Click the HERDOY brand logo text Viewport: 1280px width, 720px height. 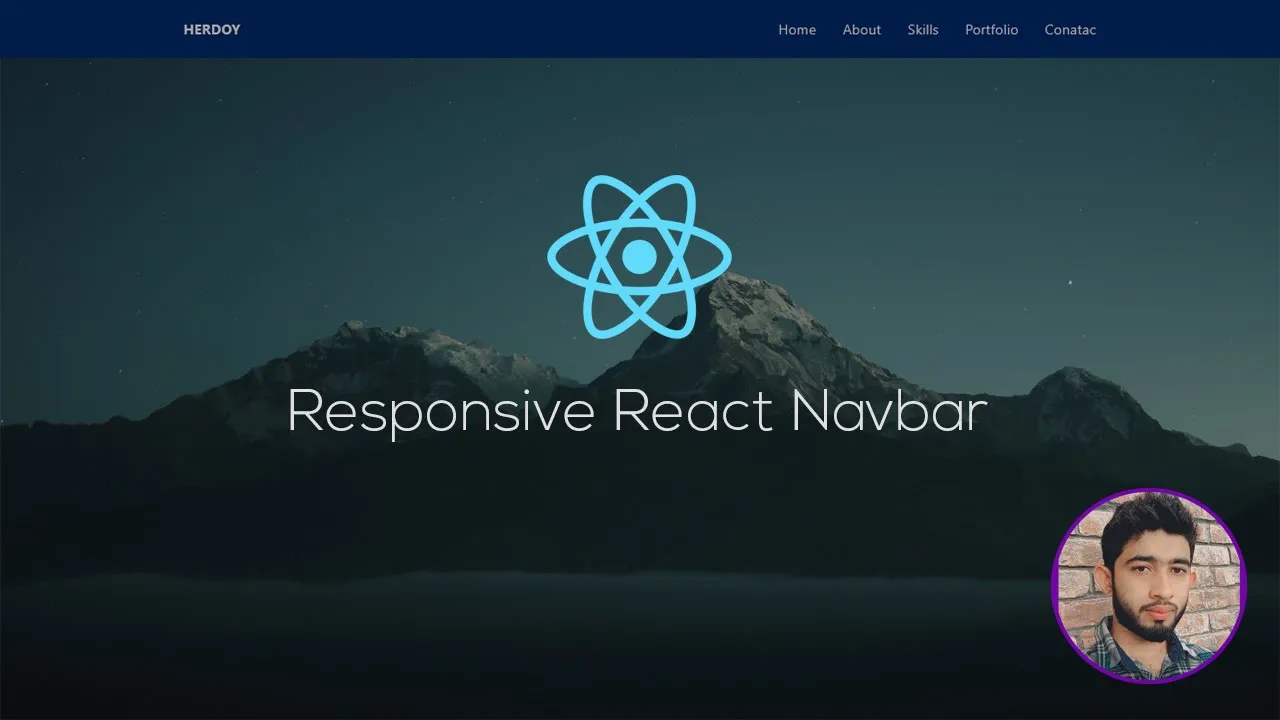tap(212, 30)
